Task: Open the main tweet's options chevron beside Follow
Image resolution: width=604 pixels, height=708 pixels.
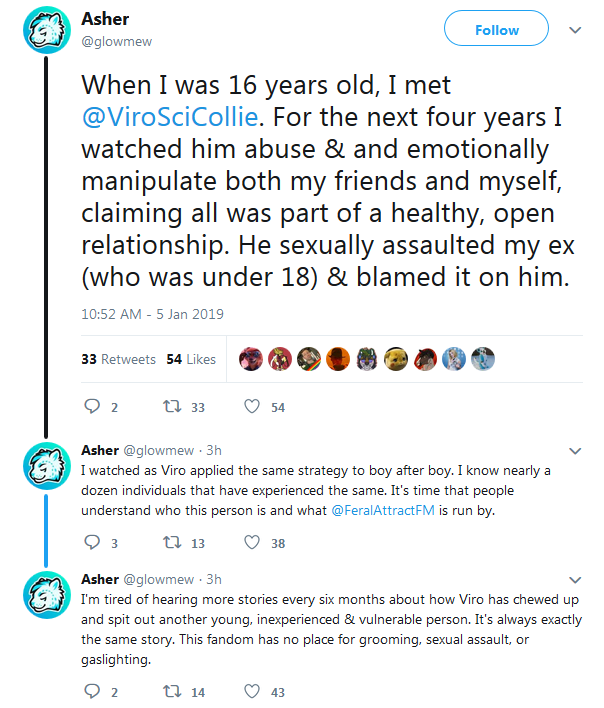Action: pos(575,30)
